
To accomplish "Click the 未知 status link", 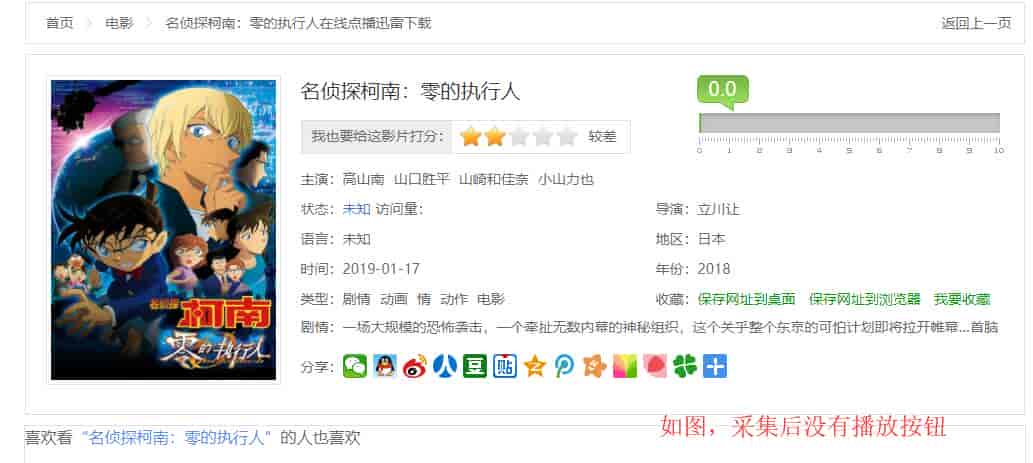I will (x=356, y=209).
